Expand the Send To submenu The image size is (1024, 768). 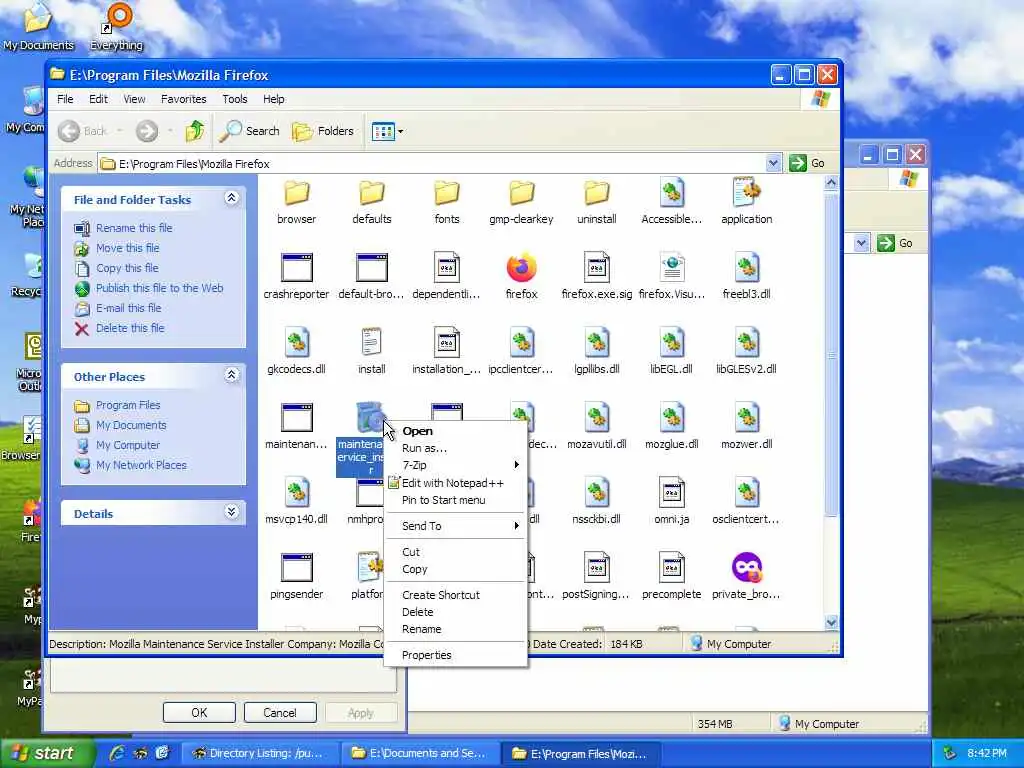point(456,526)
